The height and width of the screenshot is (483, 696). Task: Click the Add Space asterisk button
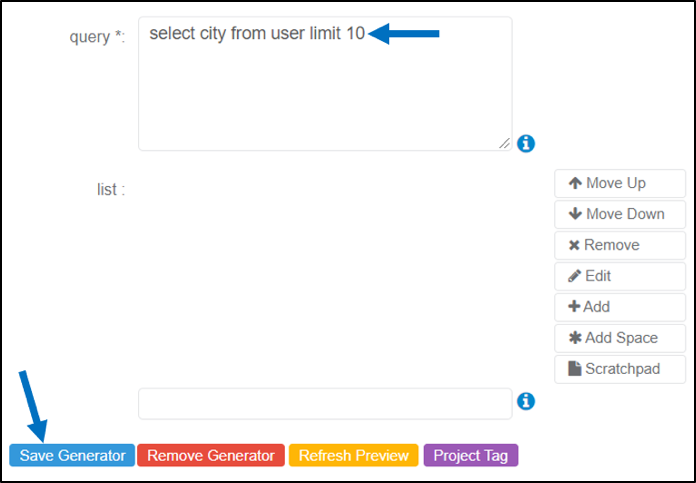tap(620, 338)
